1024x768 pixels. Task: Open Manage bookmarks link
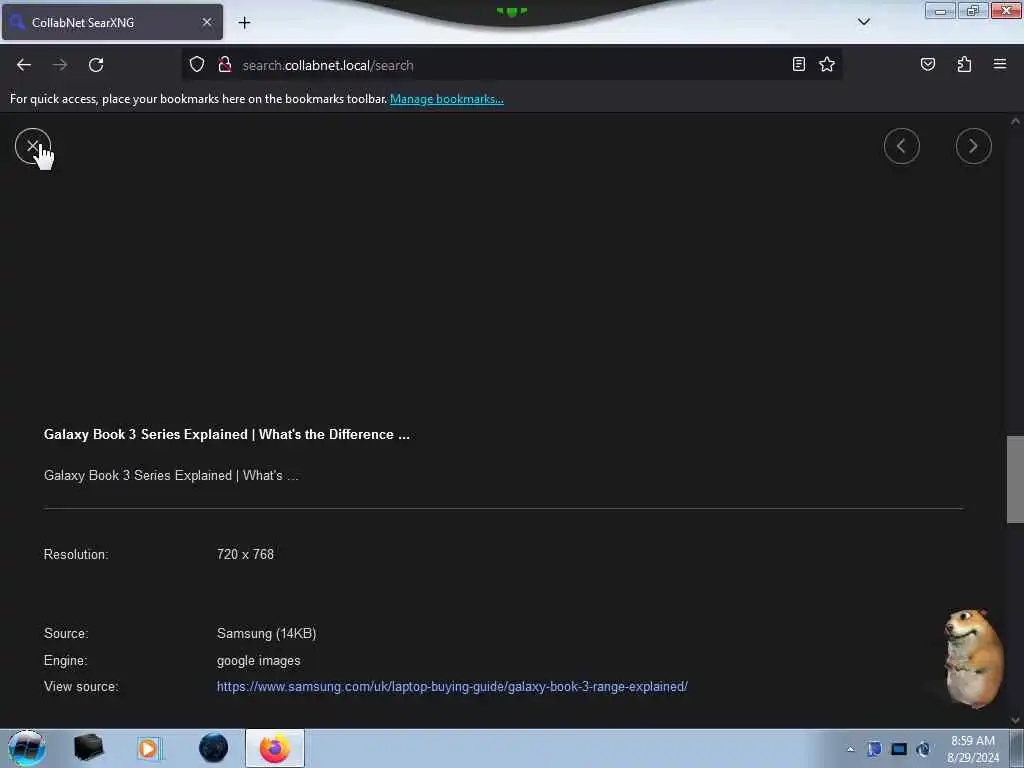pos(447,99)
